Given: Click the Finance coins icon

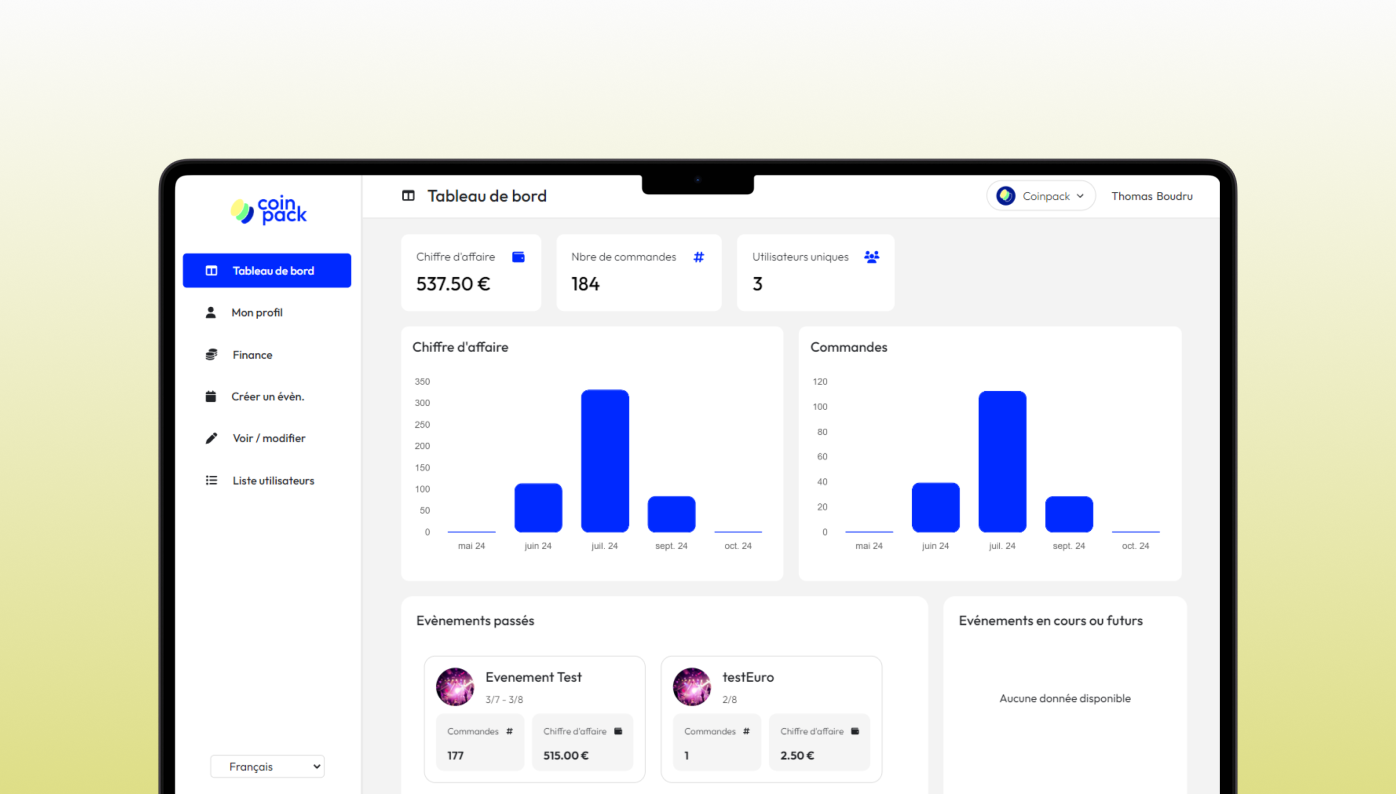Looking at the screenshot, I should click(x=211, y=355).
